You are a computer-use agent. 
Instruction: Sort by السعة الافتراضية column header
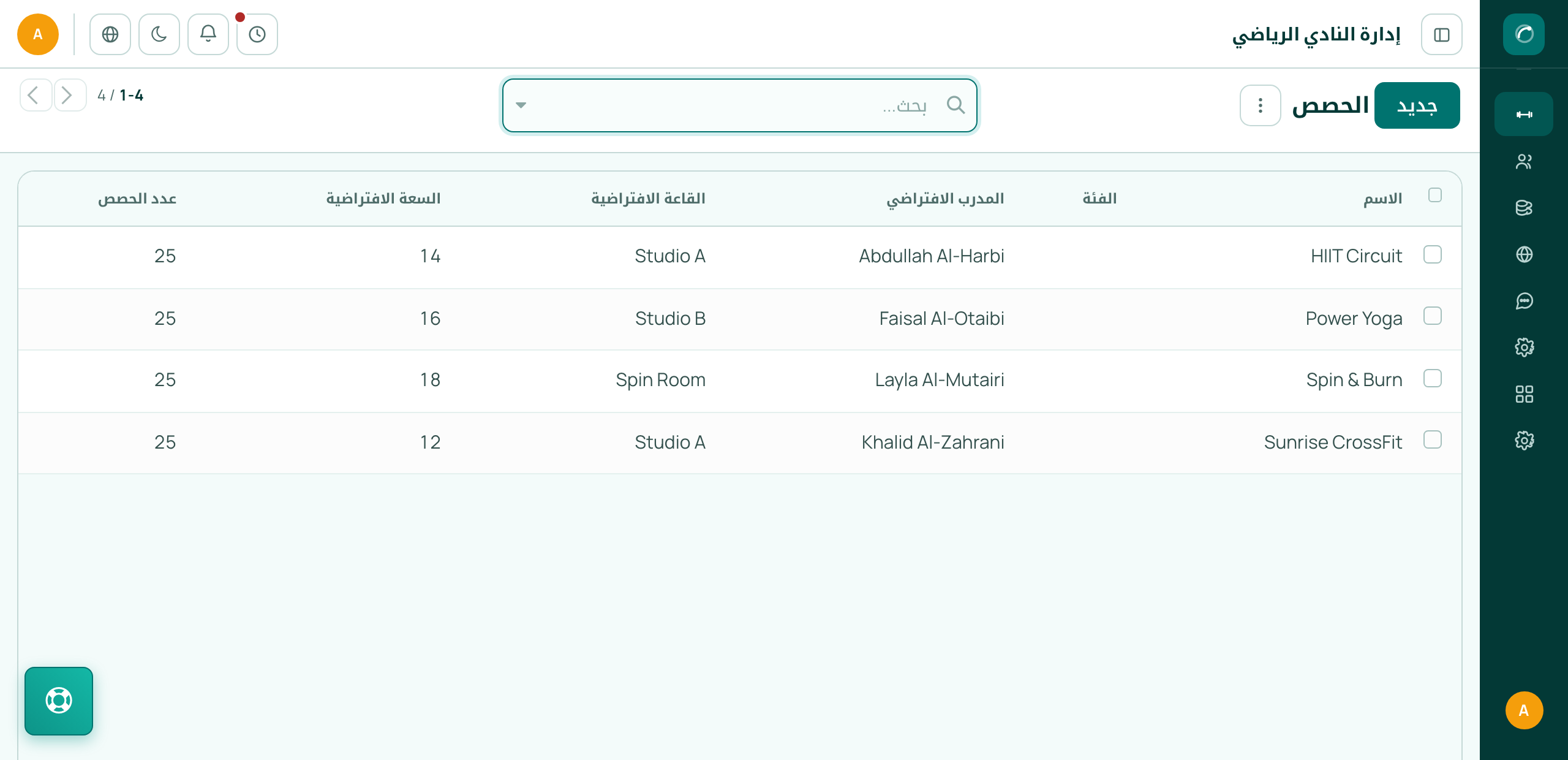383,199
